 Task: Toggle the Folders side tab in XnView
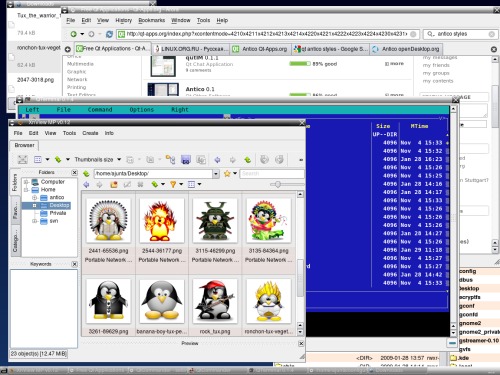pos(15,182)
